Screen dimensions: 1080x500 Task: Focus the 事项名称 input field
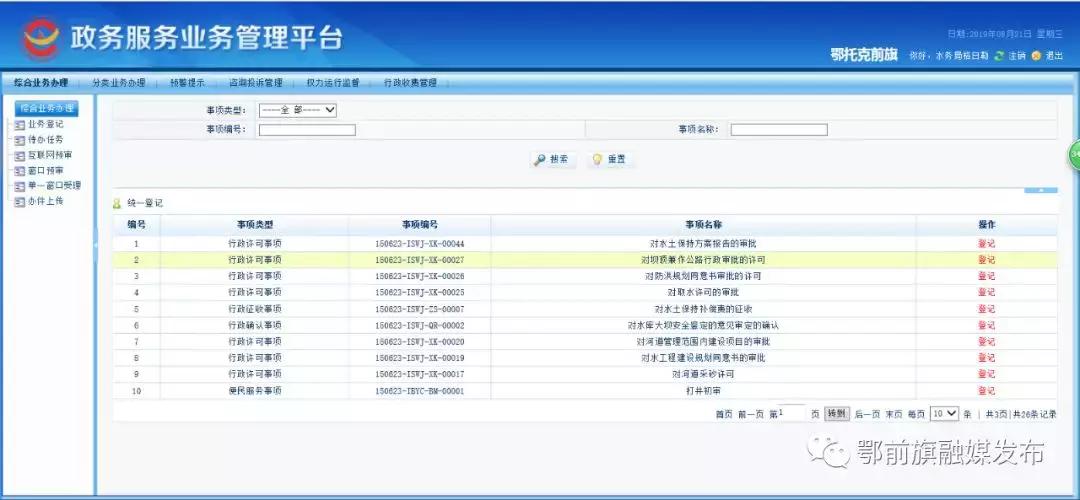779,129
